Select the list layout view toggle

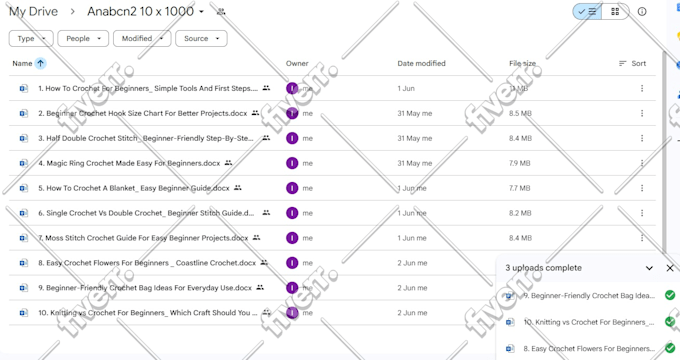coord(587,12)
